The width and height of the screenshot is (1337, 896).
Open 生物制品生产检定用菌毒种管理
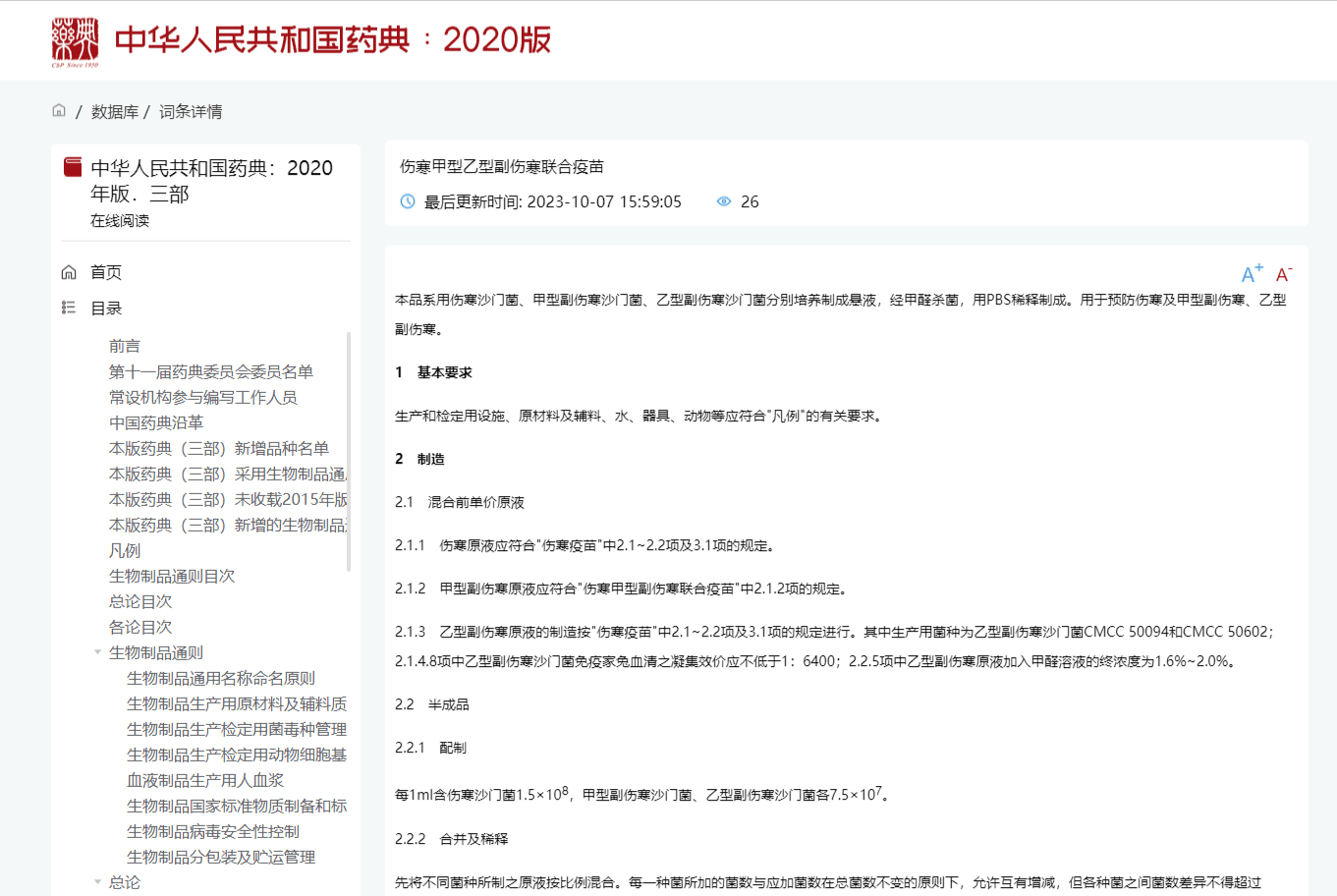[237, 729]
